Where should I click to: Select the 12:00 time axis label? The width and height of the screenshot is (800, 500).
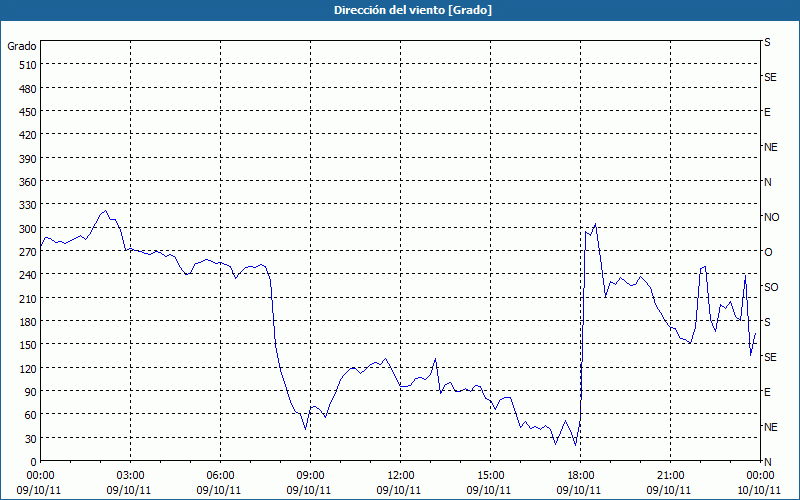click(401, 476)
